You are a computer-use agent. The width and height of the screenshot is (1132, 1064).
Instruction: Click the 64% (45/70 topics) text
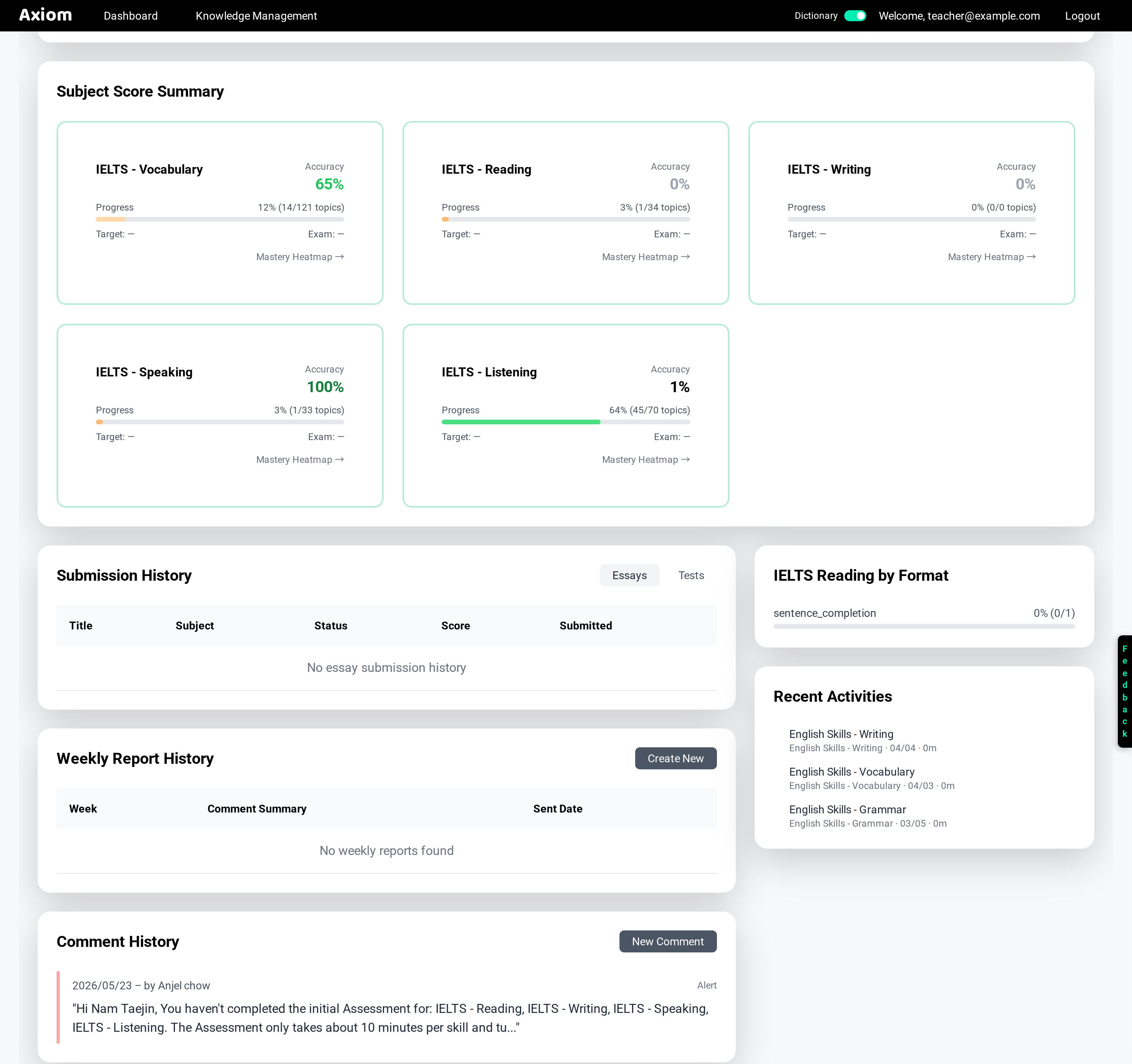click(x=649, y=410)
